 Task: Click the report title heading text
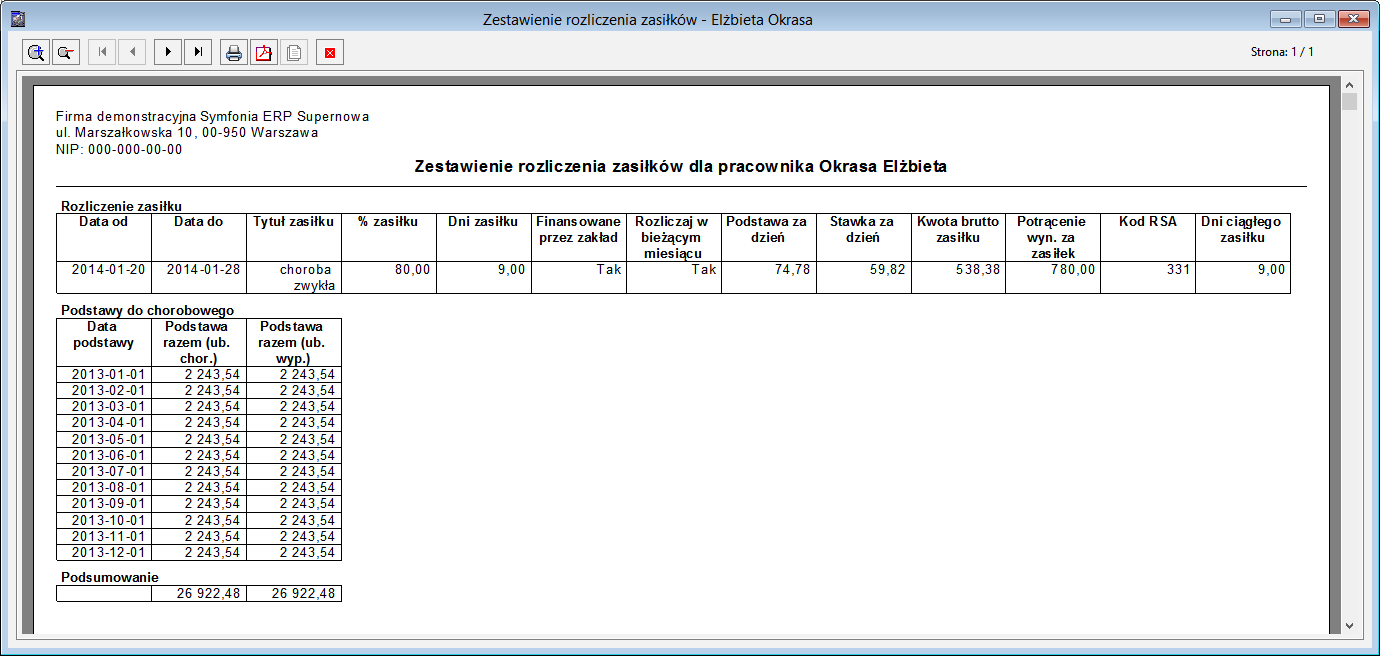pos(680,167)
